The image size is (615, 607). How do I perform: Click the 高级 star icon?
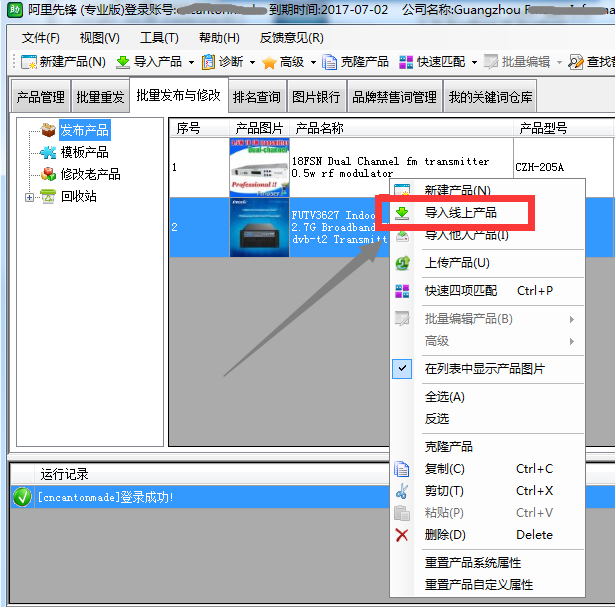[x=269, y=62]
